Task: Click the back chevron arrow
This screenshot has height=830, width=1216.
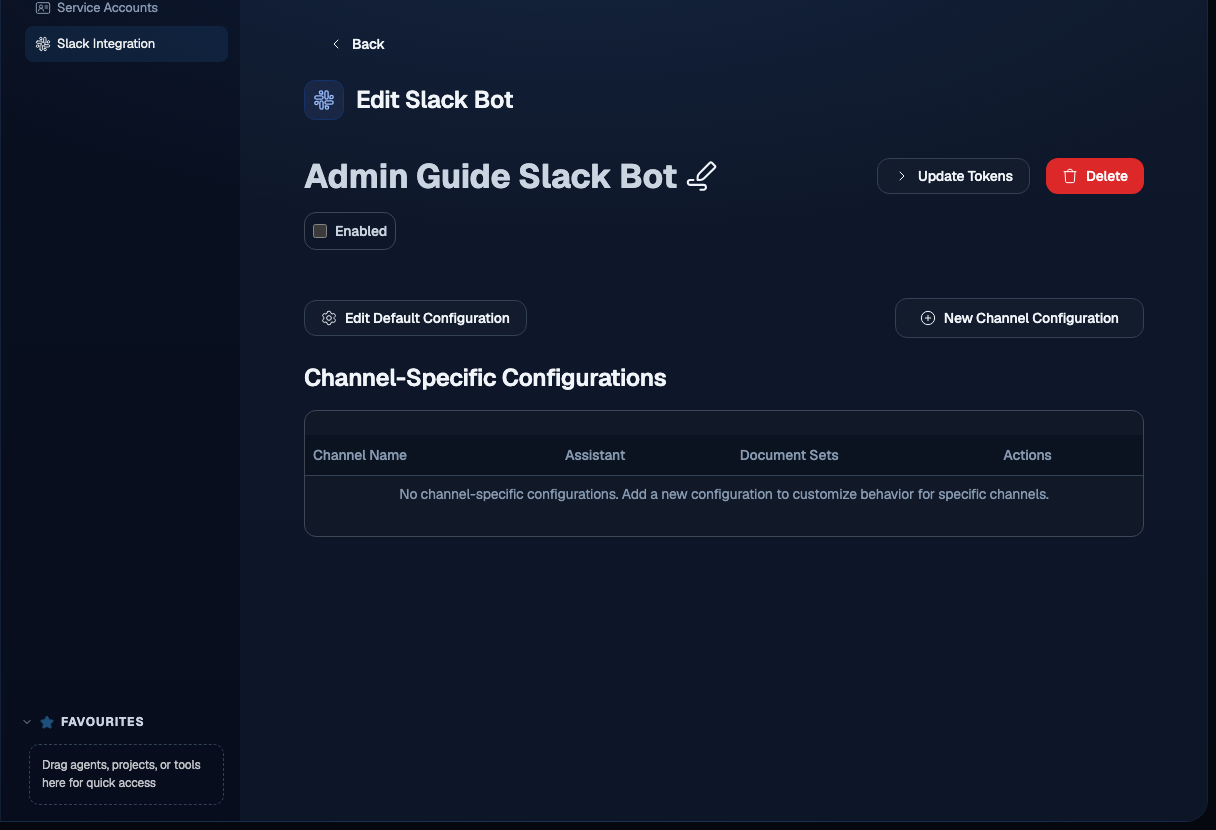Action: 336,44
